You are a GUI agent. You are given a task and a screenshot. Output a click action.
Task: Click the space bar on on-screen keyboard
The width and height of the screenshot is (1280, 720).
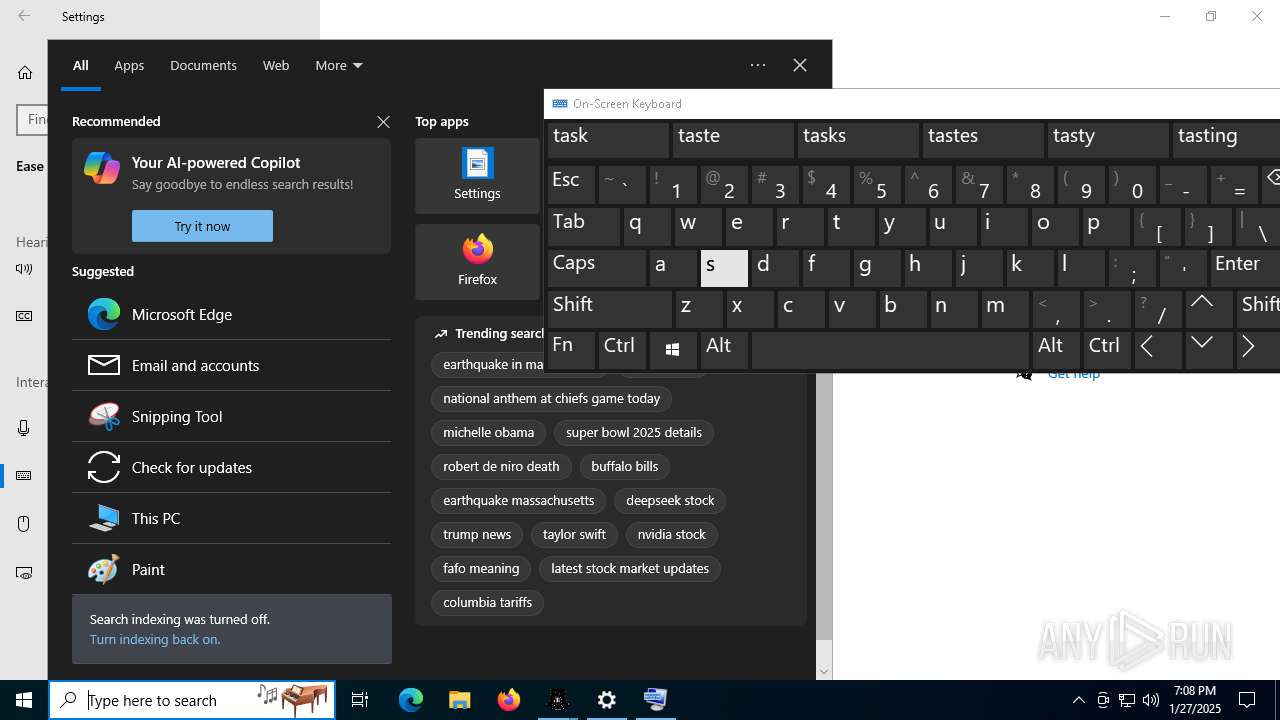[890, 351]
